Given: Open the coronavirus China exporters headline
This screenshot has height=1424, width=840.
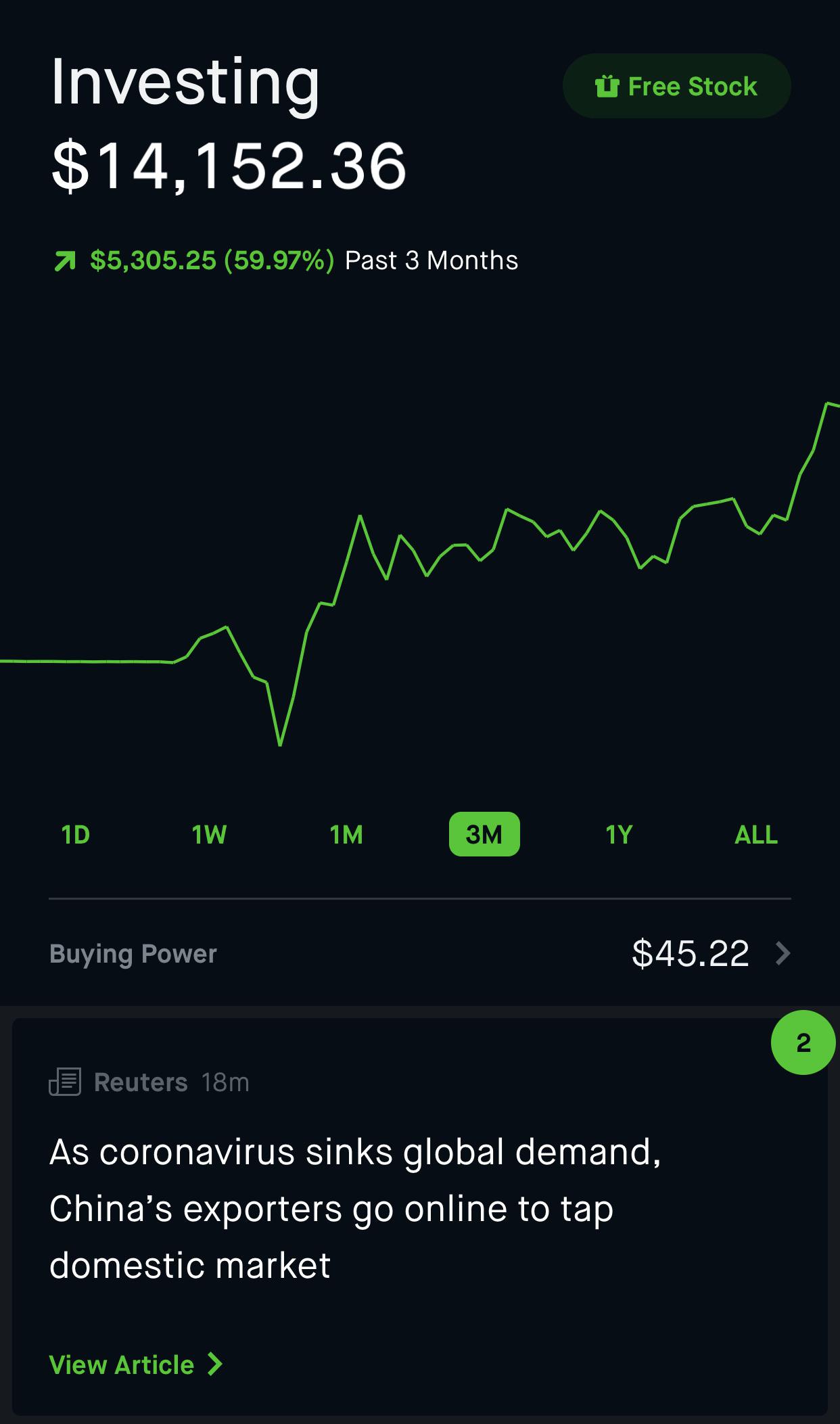Looking at the screenshot, I should point(354,1208).
